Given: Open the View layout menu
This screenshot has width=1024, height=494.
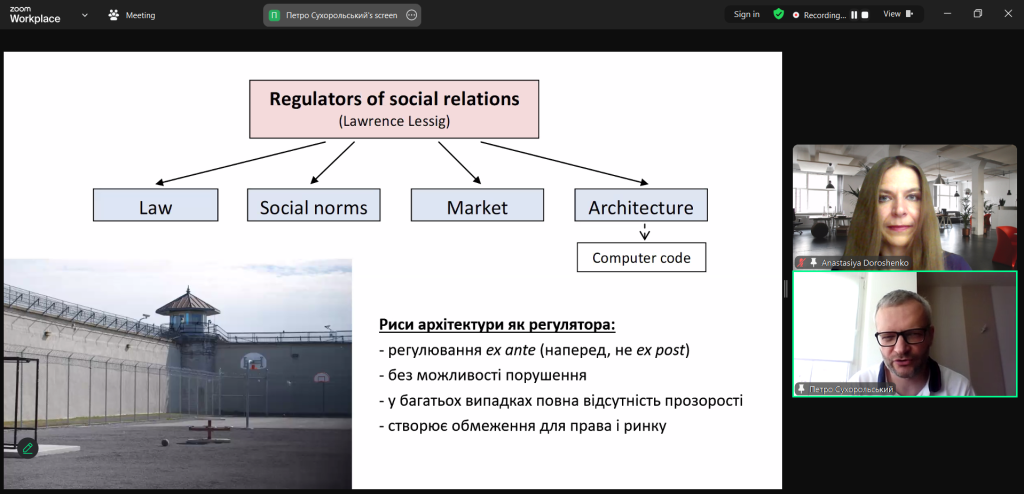Looking at the screenshot, I should [x=898, y=14].
